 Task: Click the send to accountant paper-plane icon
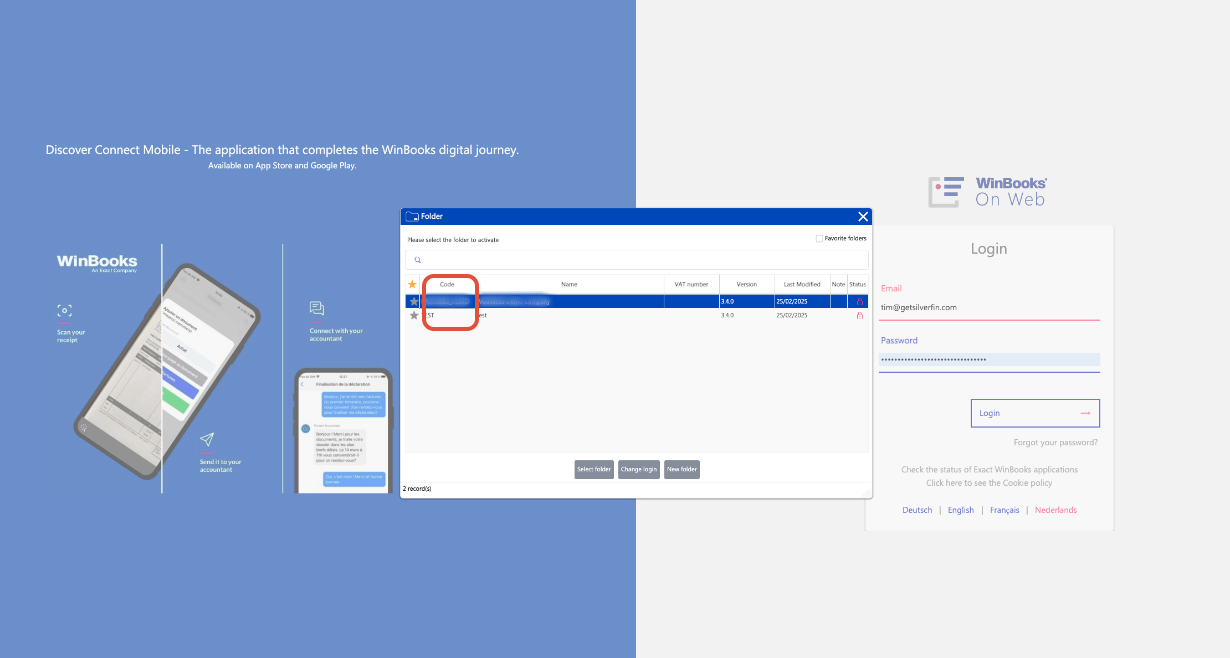pos(207,440)
